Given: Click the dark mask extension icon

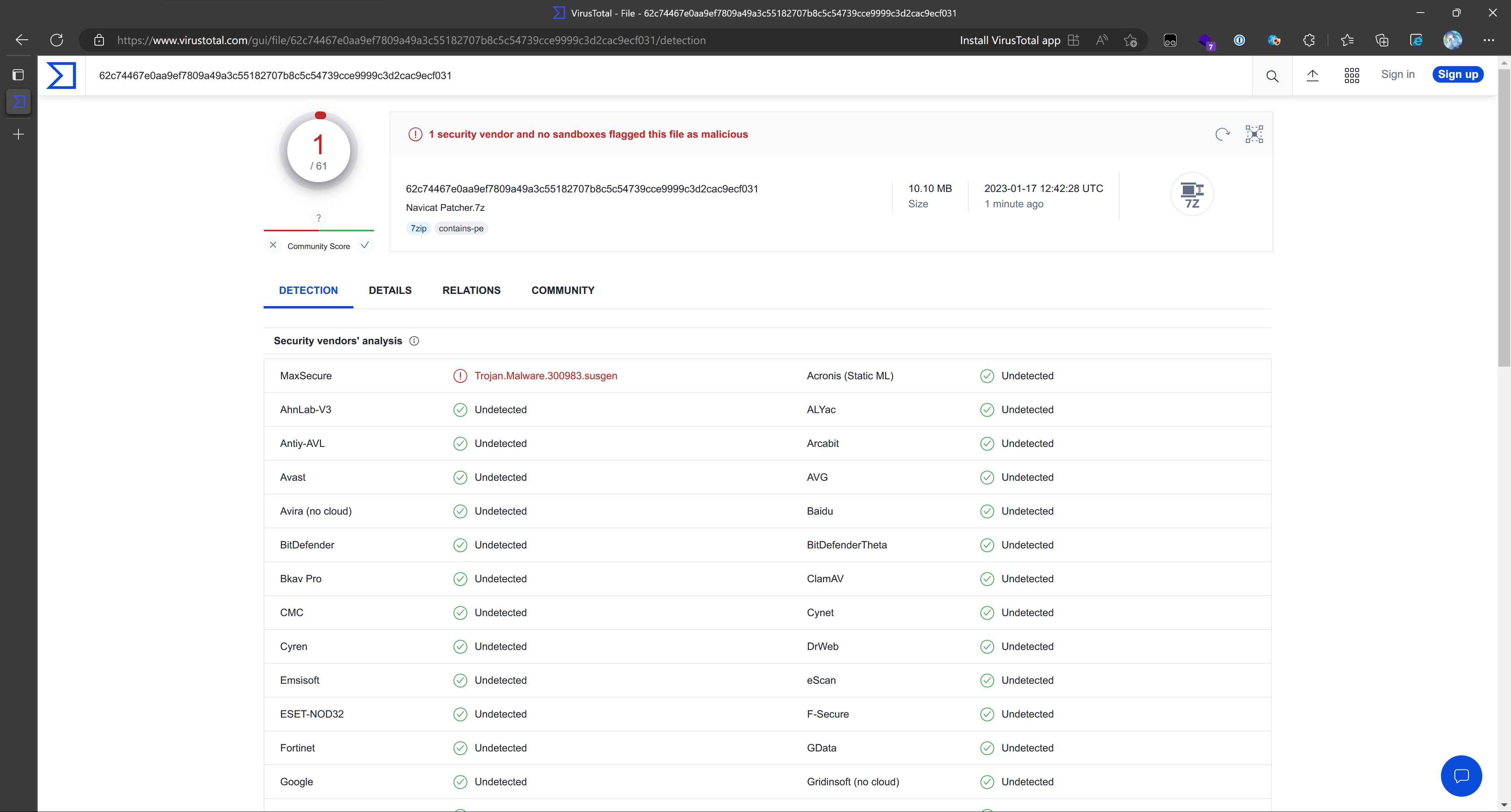Looking at the screenshot, I should pos(1169,40).
